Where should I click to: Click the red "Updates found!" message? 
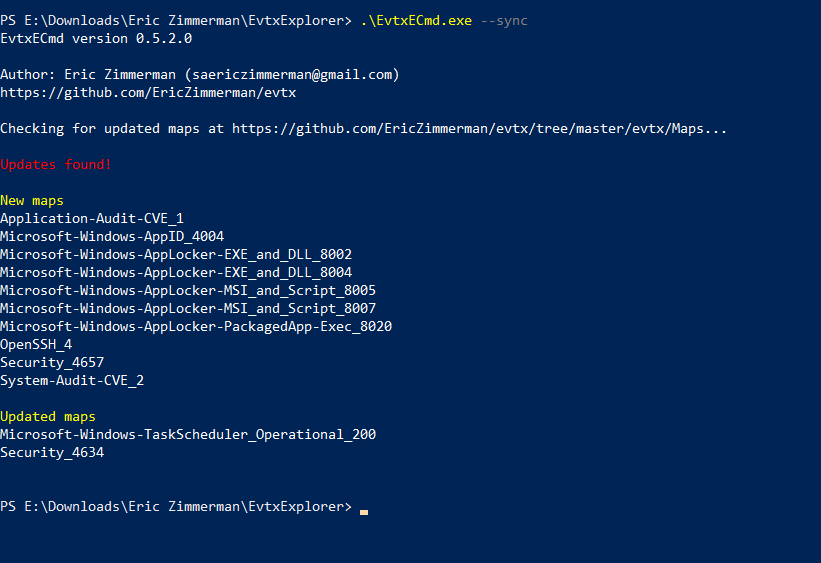pyautogui.click(x=56, y=165)
